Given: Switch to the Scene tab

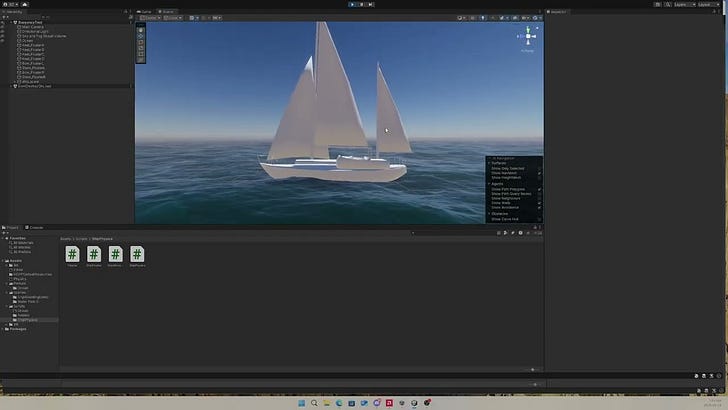Looking at the screenshot, I should (166, 12).
